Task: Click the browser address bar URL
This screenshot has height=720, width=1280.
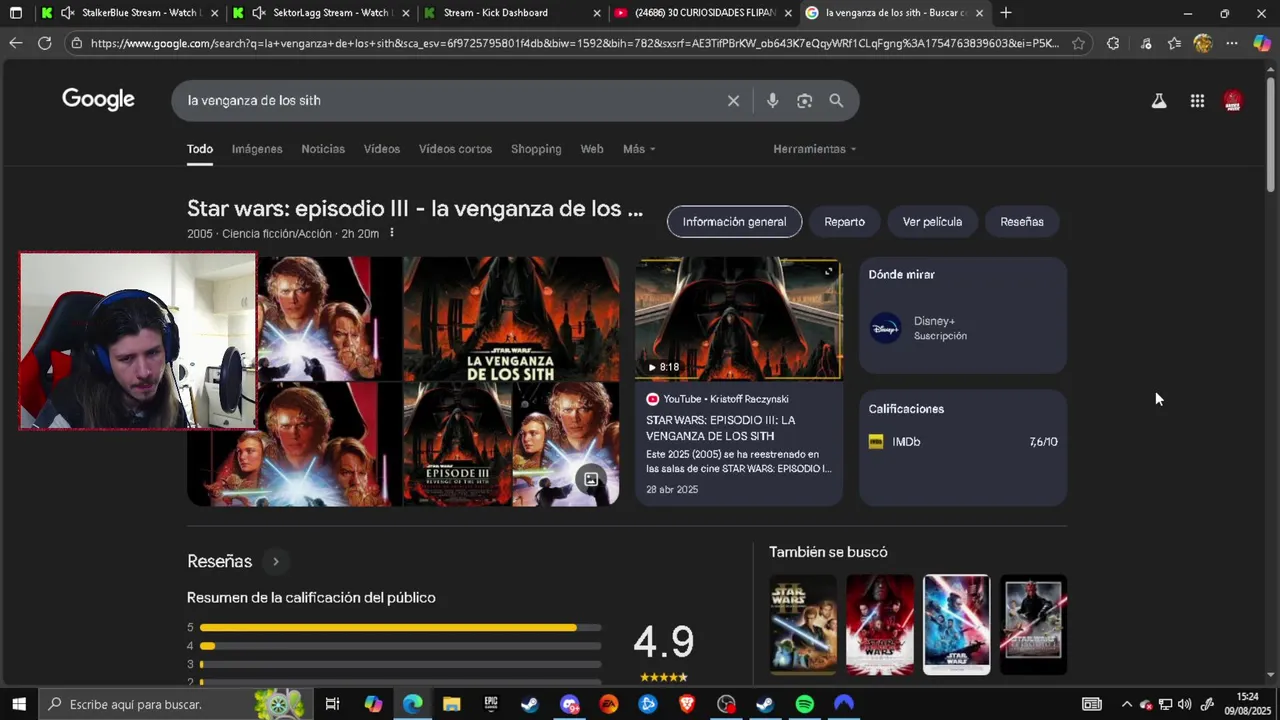Action: pos(574,43)
